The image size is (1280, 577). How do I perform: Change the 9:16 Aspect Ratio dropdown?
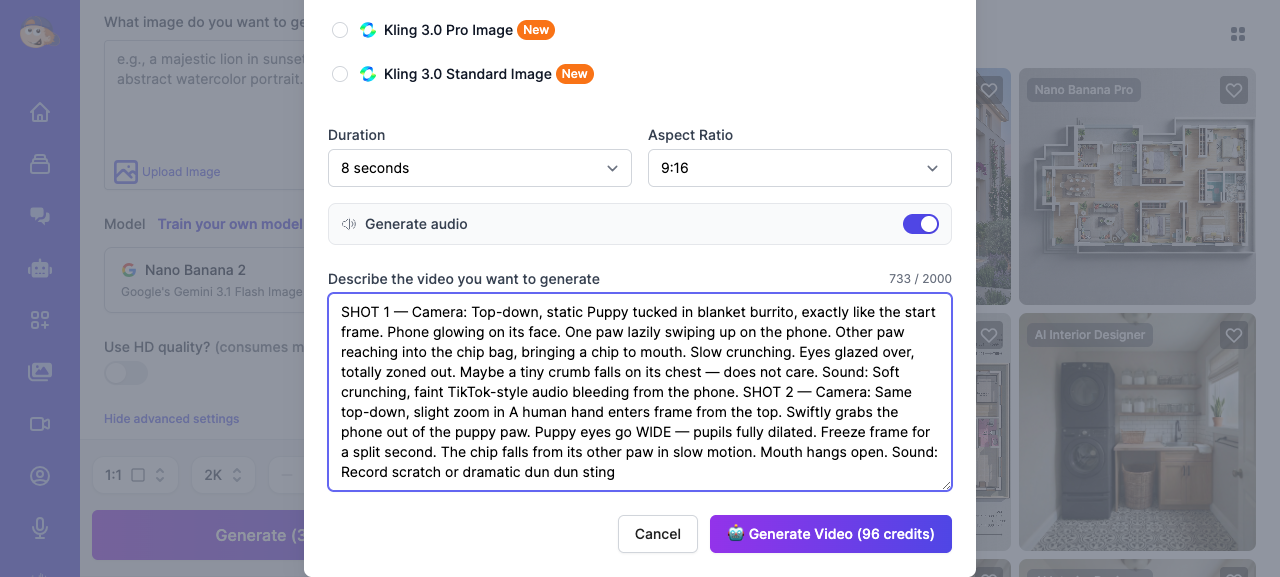point(799,168)
